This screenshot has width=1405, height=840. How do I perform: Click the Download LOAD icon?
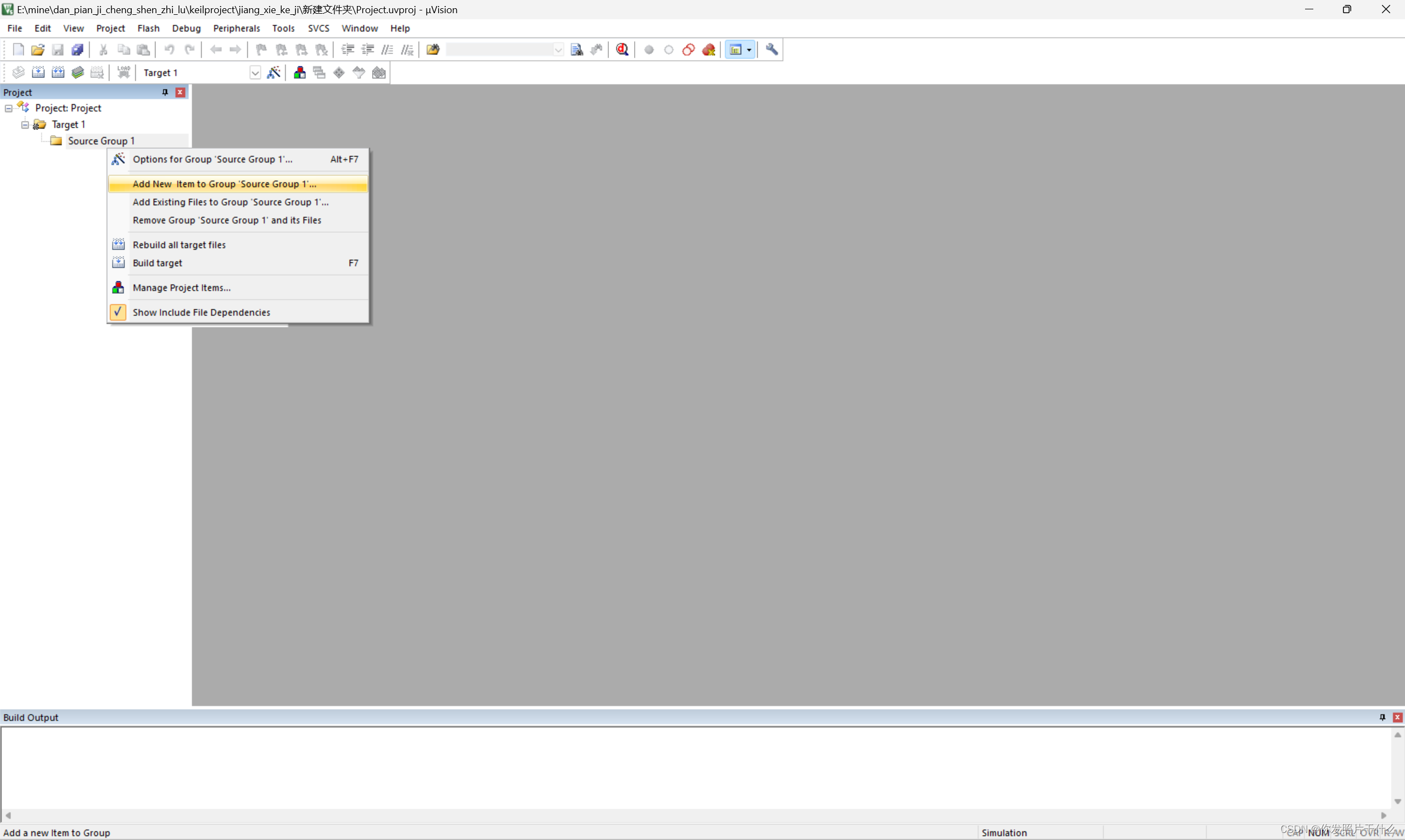124,72
